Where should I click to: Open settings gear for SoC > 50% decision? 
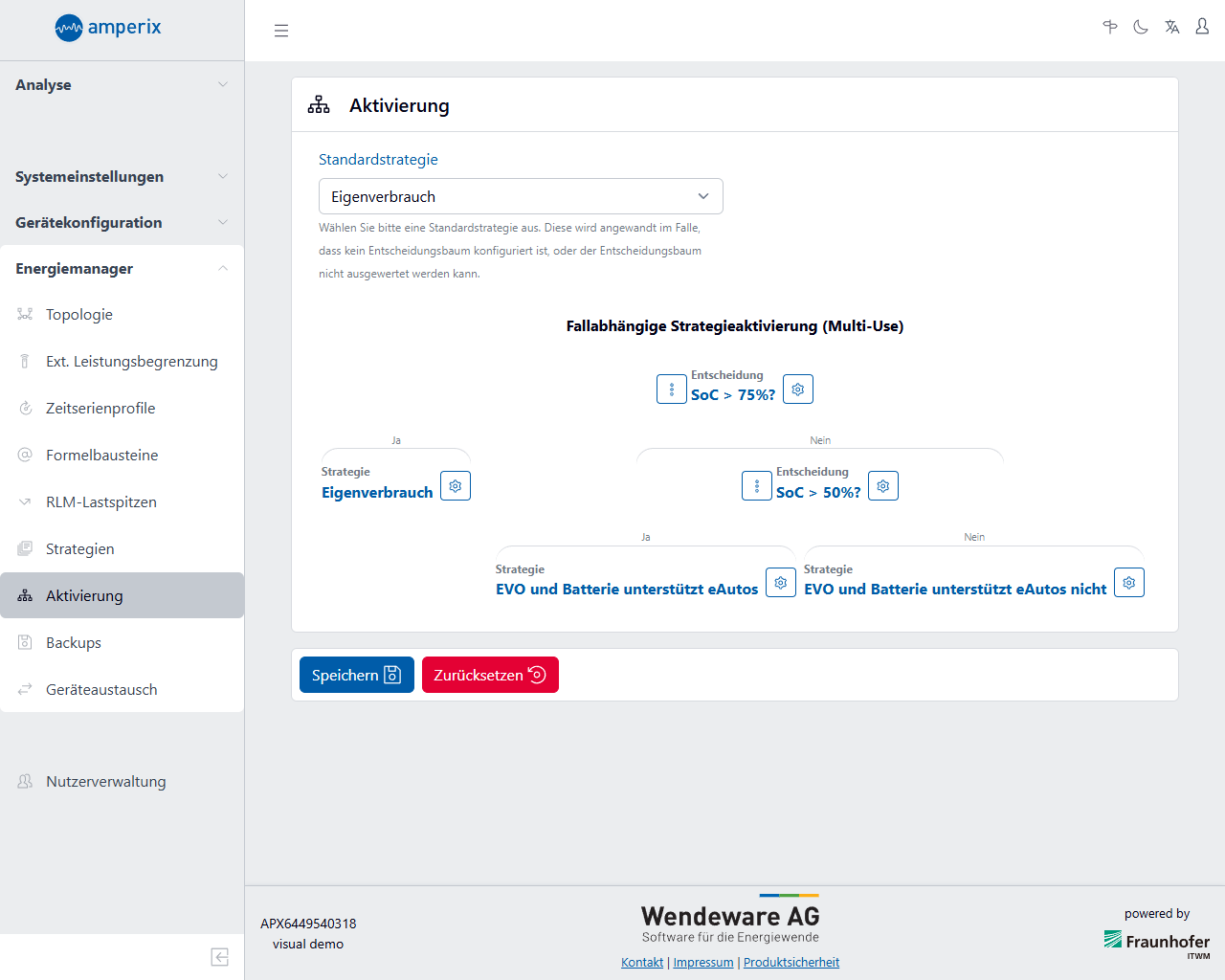[883, 486]
